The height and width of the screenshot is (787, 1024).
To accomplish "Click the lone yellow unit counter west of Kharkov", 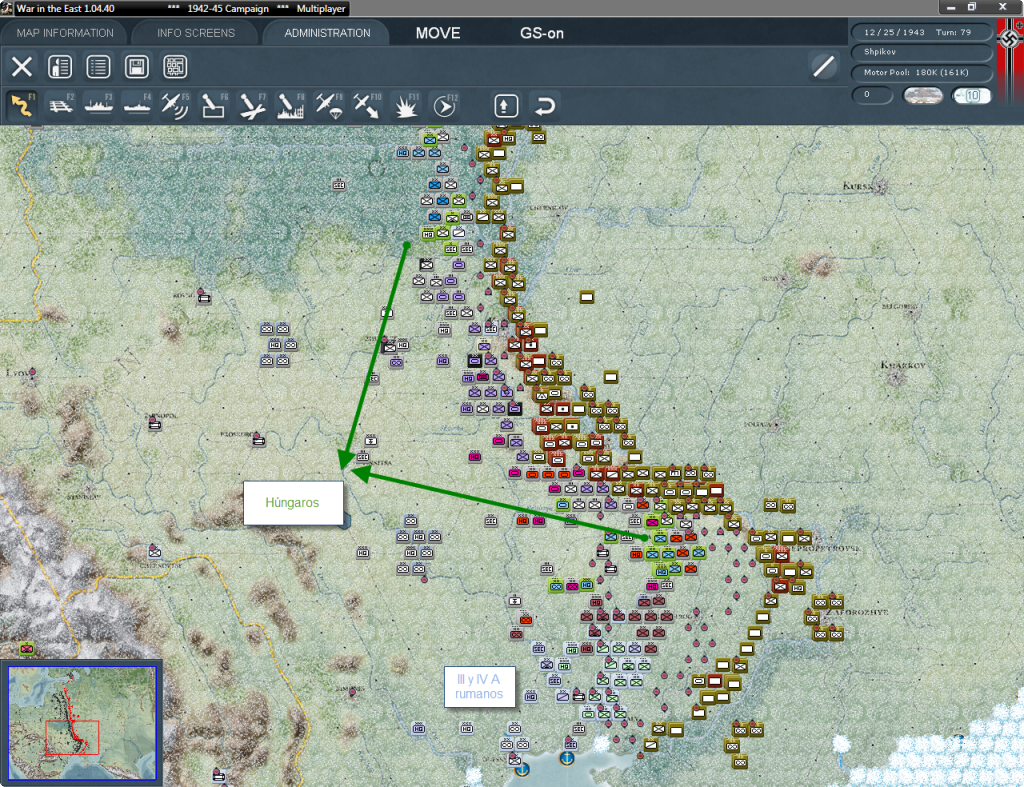I will (x=611, y=377).
